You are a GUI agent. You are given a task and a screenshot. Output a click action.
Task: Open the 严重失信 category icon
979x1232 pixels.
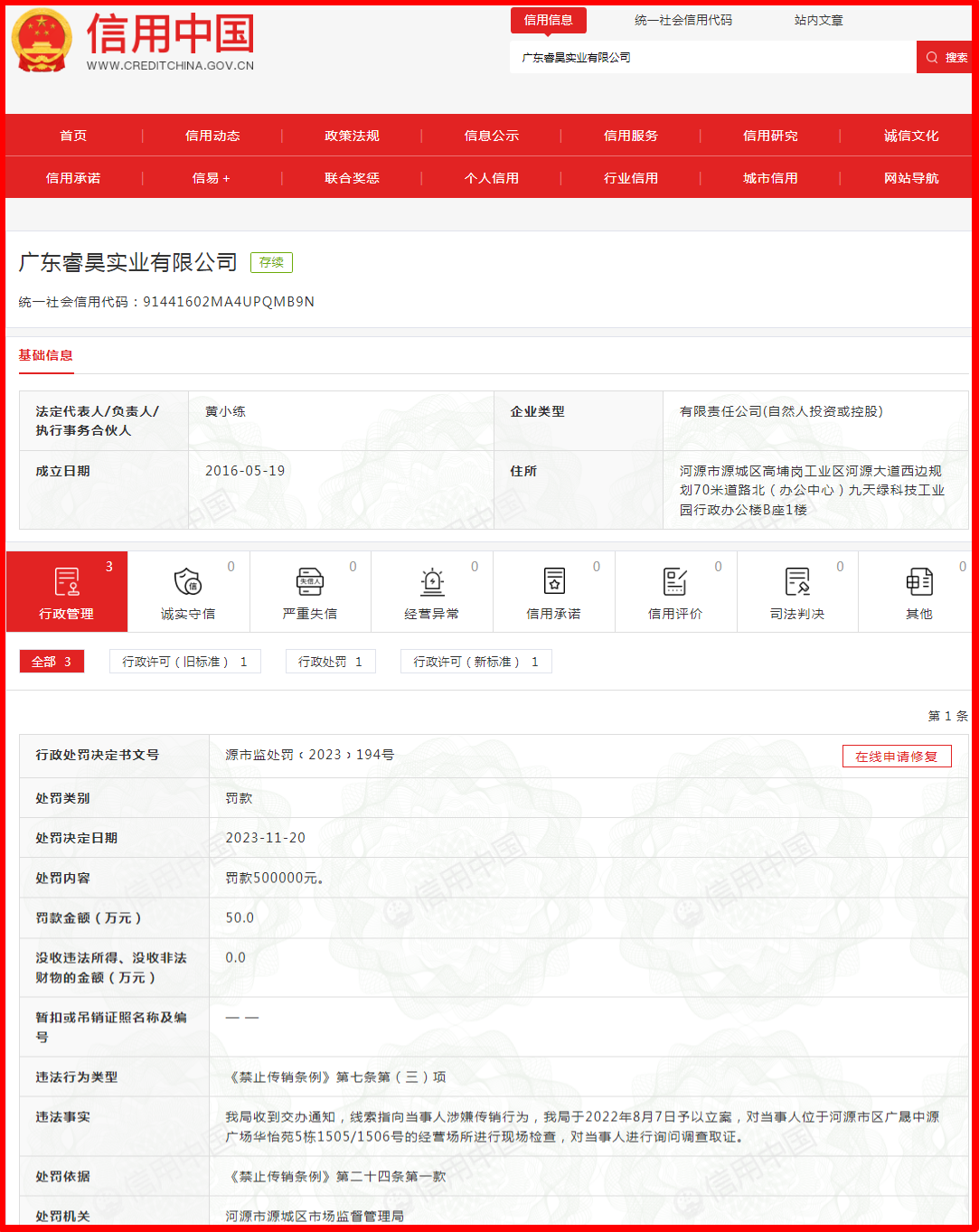(310, 581)
